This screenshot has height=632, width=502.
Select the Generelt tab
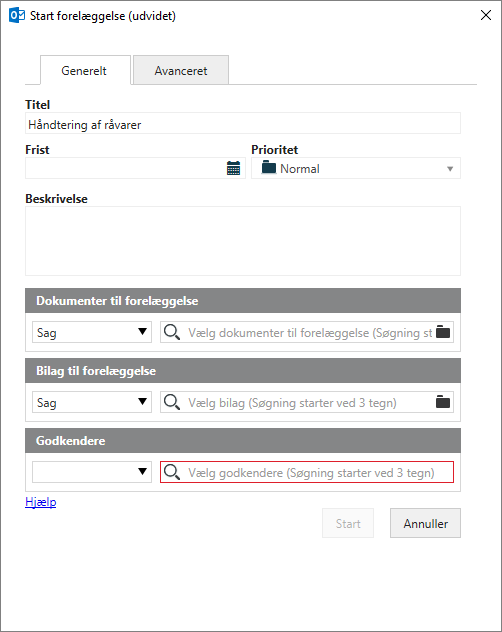point(84,71)
